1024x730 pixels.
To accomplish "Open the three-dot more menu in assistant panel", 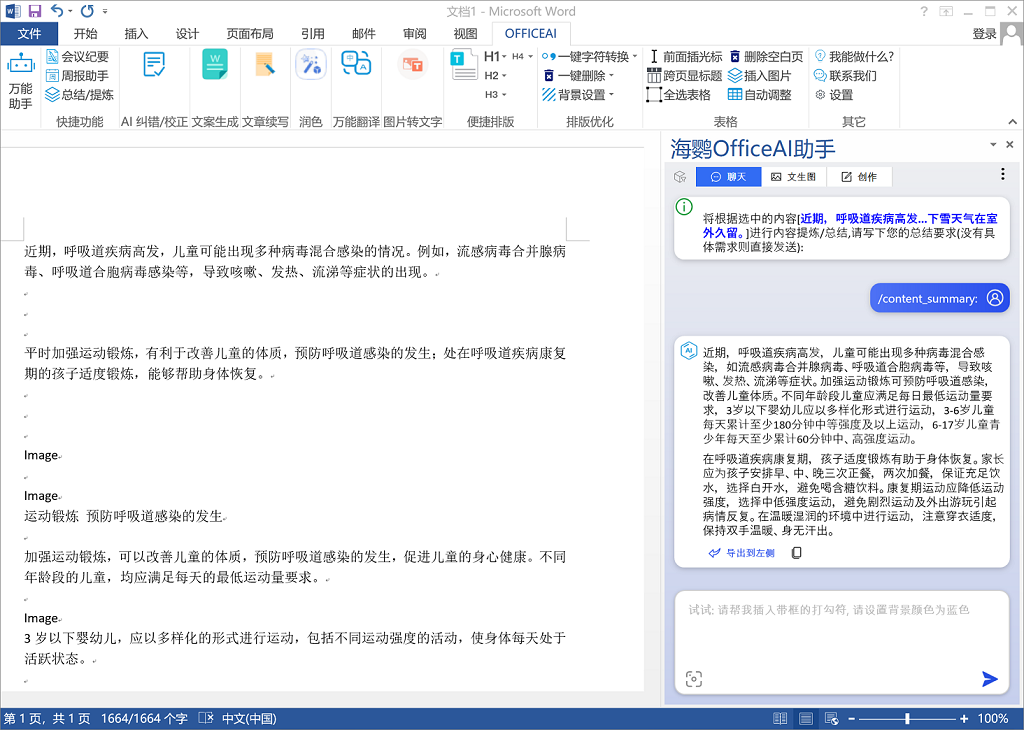I will tap(1002, 174).
